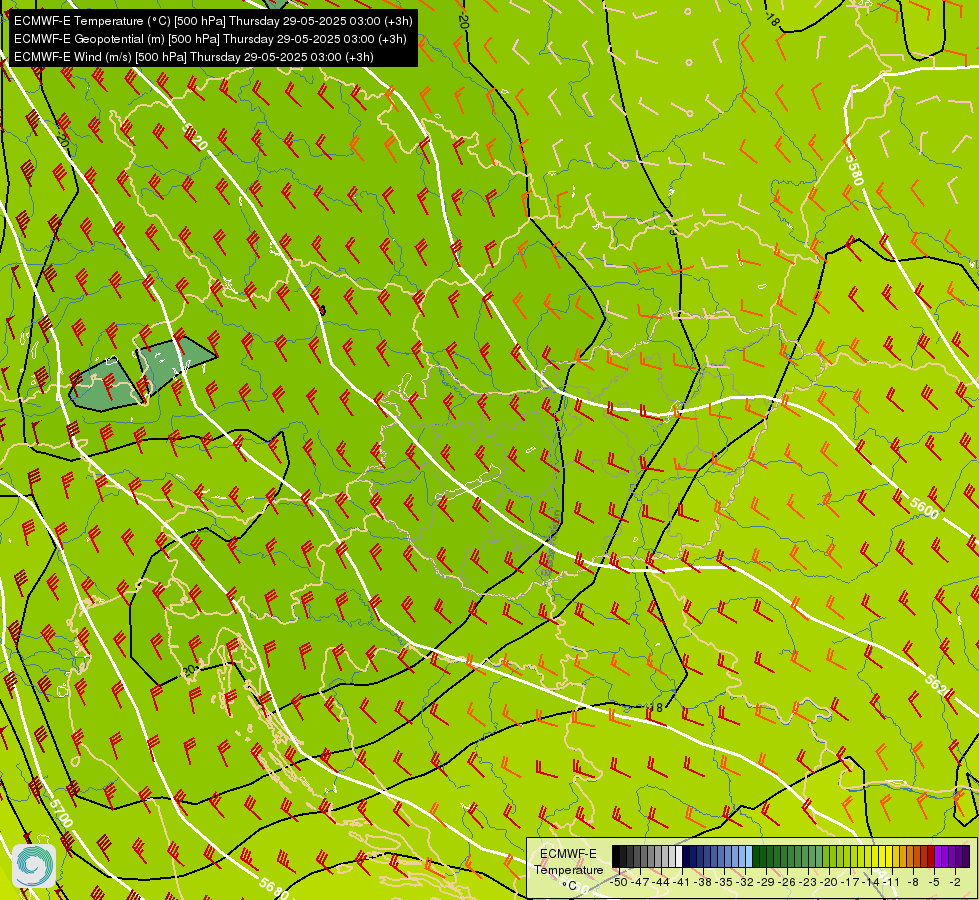Select the ECMWF-E Temperature header line
The image size is (979, 900).
(x=213, y=21)
